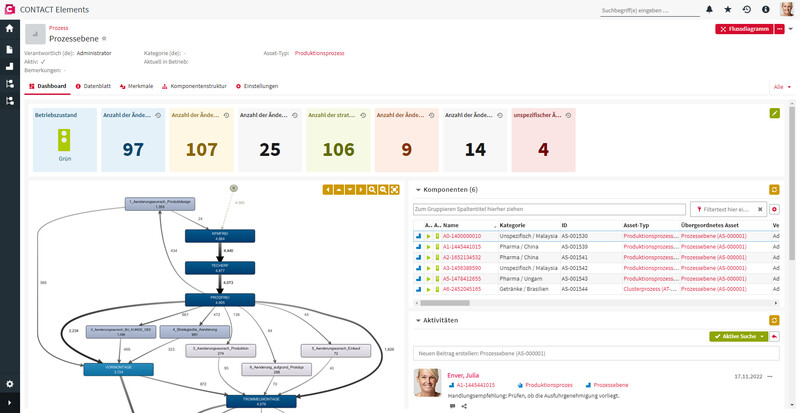
Task: Select the VORMONTAGE node in the diagram
Action: click(x=118, y=370)
